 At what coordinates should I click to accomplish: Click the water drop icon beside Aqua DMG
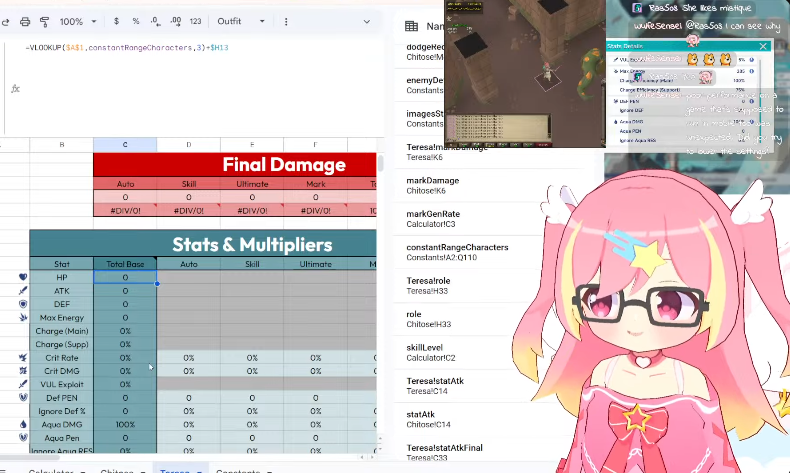pyautogui.click(x=23, y=425)
